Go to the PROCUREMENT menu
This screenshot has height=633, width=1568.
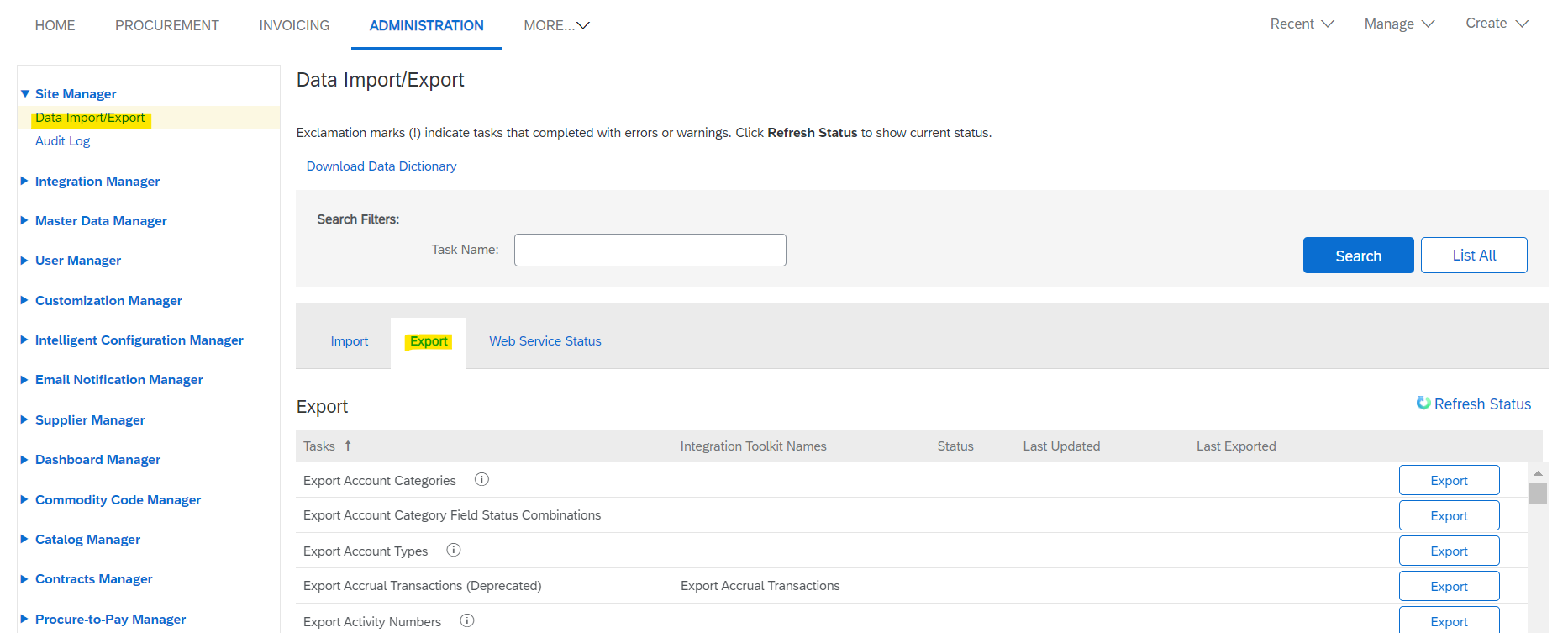[167, 25]
